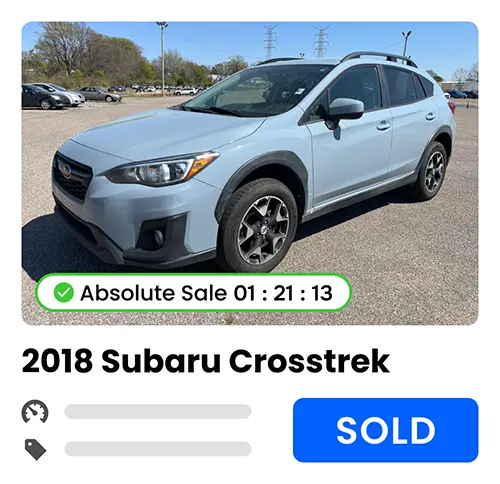Click the Absolute Sale countdown badge
The image size is (500, 484).
(193, 293)
